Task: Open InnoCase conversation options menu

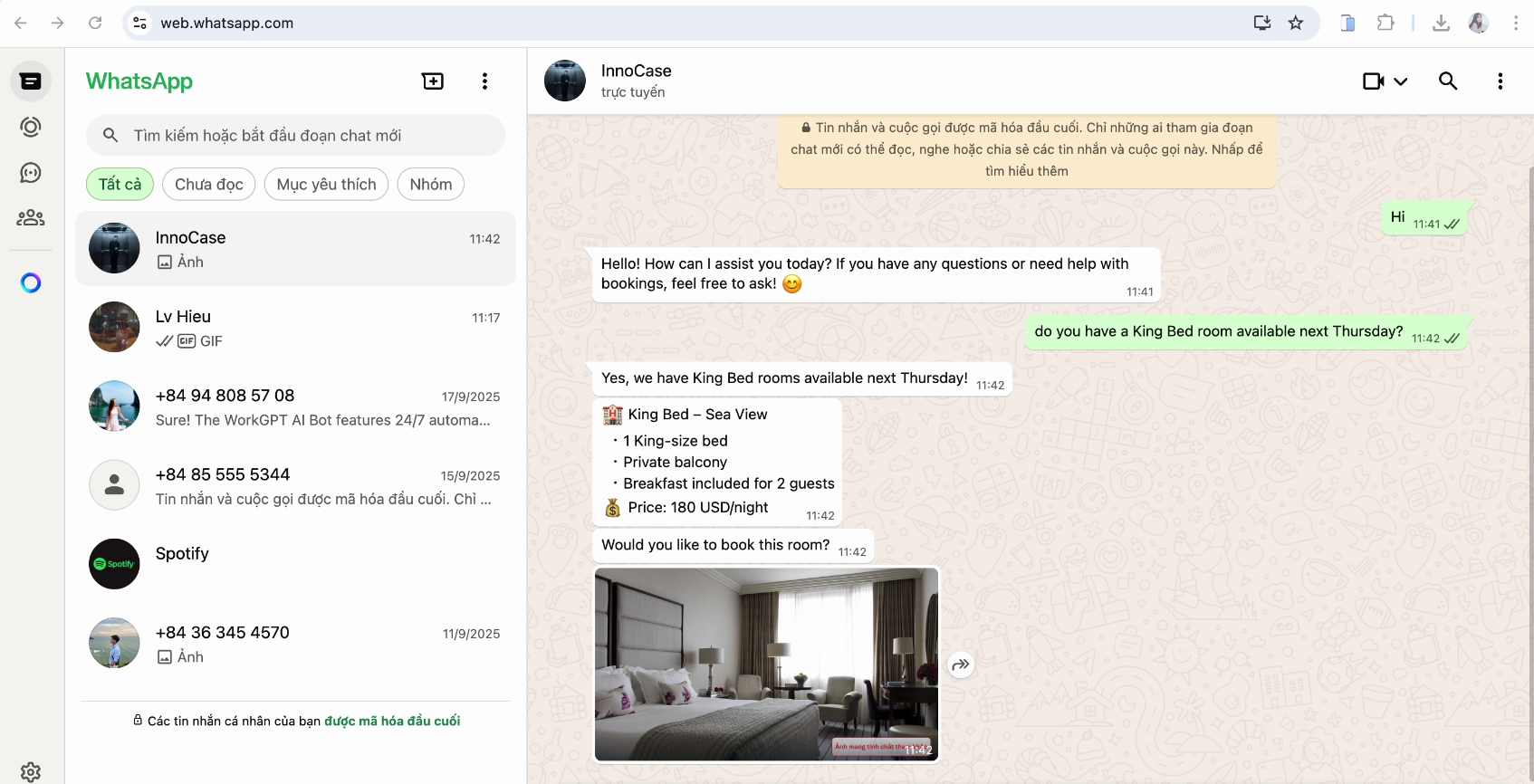Action: click(1500, 81)
